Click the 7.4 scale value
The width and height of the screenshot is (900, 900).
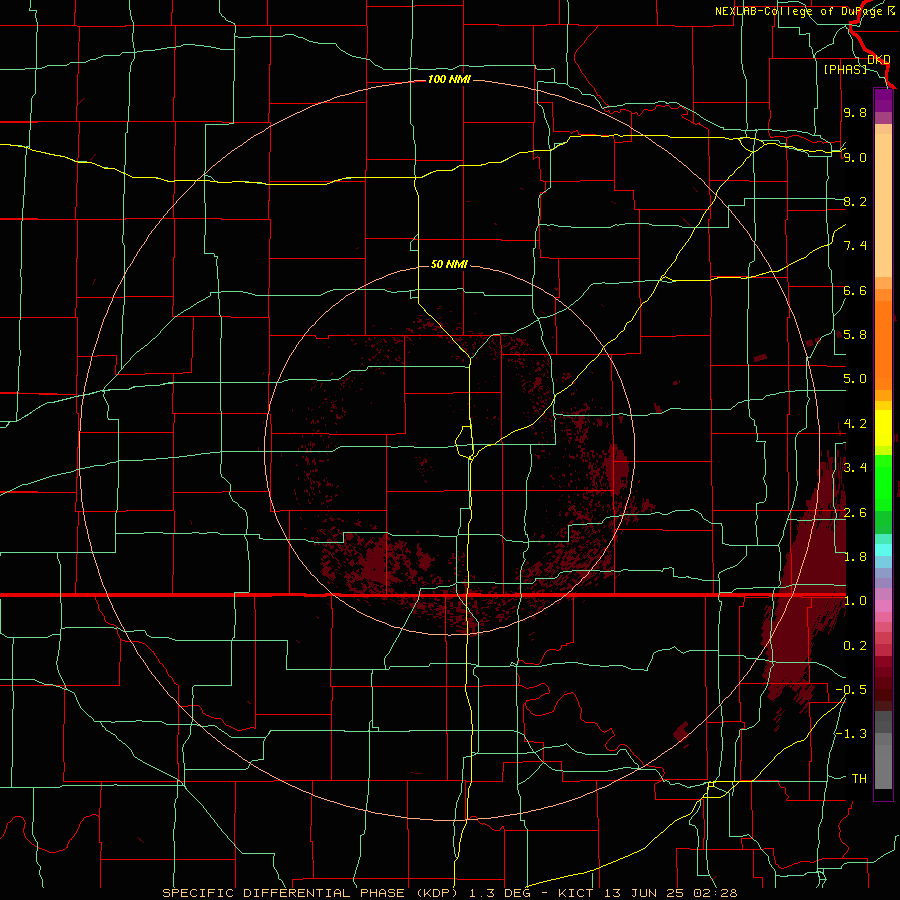855,246
